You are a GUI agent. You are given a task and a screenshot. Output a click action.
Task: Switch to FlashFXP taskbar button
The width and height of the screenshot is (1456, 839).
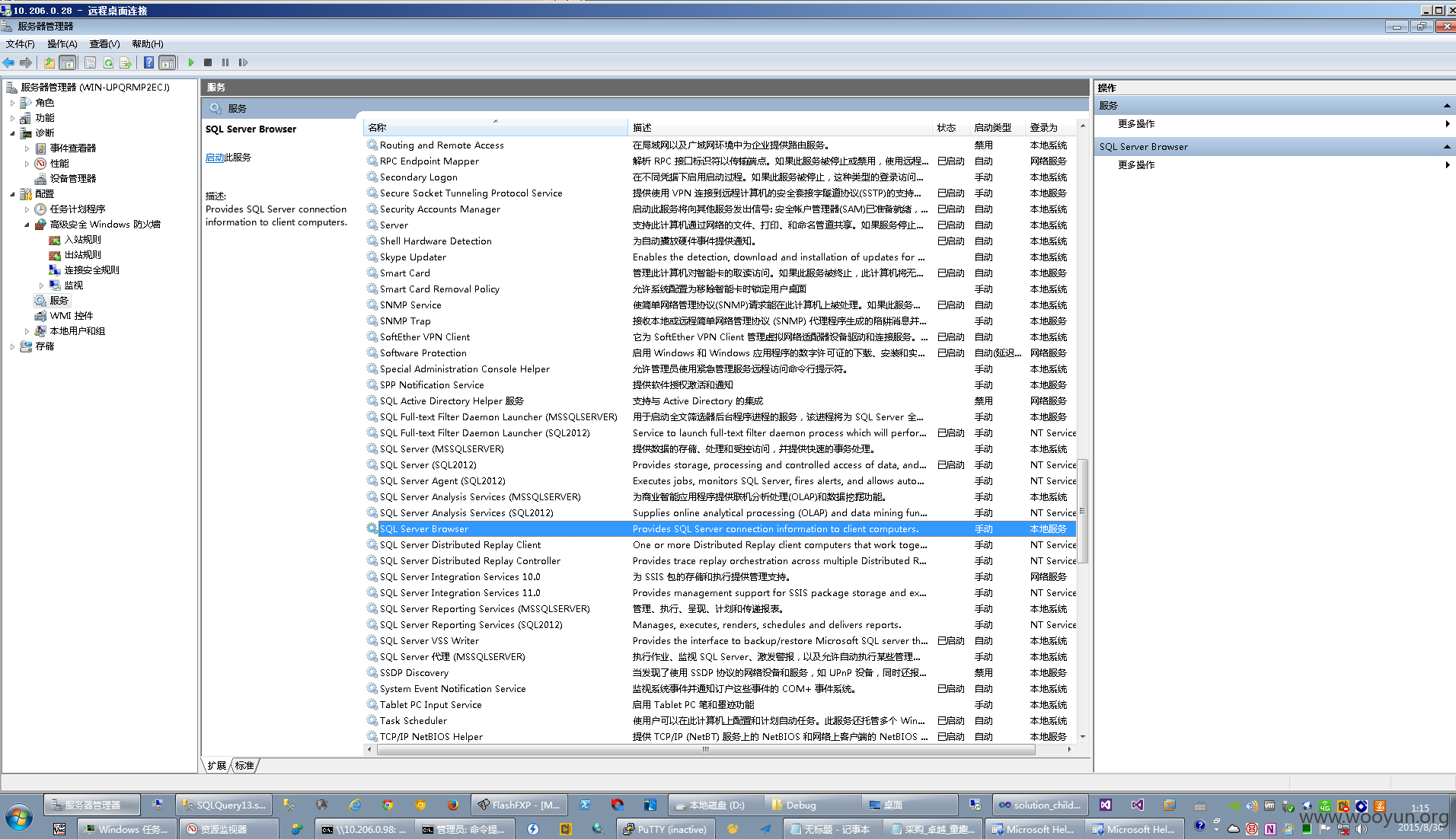point(520,805)
